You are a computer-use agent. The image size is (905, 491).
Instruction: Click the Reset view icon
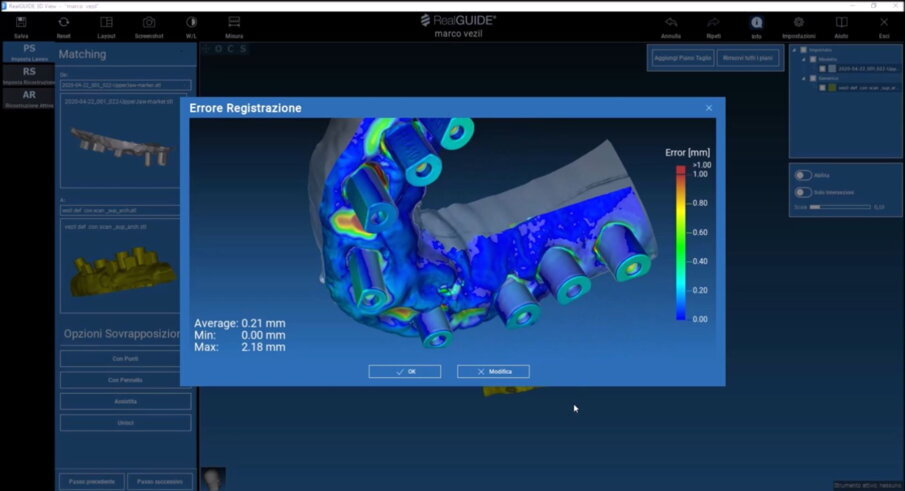point(63,23)
